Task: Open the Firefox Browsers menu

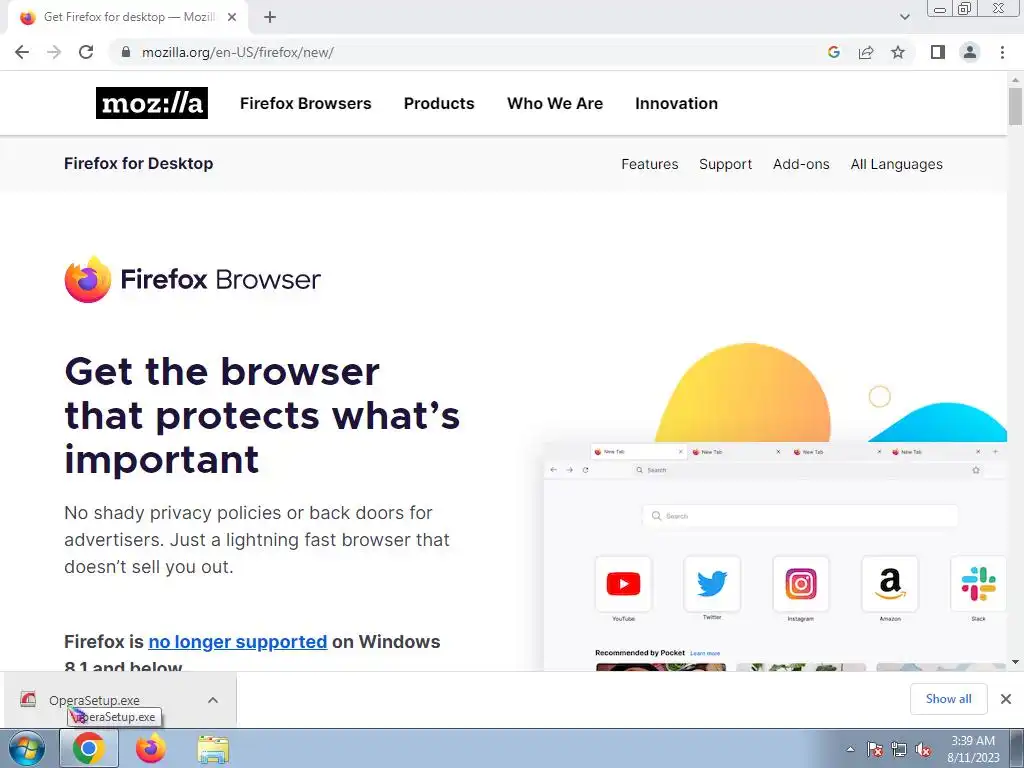Action: pyautogui.click(x=306, y=103)
